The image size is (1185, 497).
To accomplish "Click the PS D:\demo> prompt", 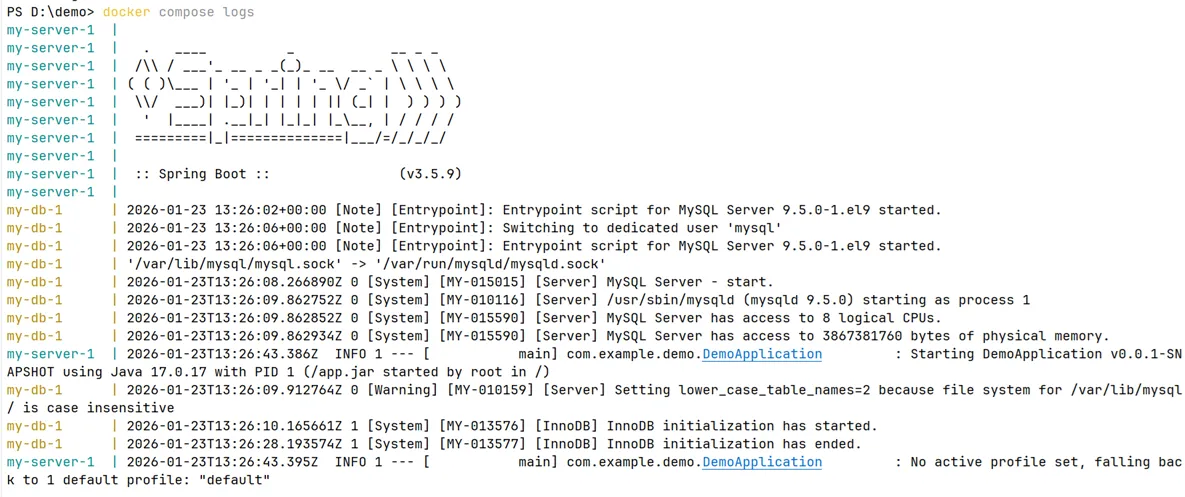I will [50, 12].
